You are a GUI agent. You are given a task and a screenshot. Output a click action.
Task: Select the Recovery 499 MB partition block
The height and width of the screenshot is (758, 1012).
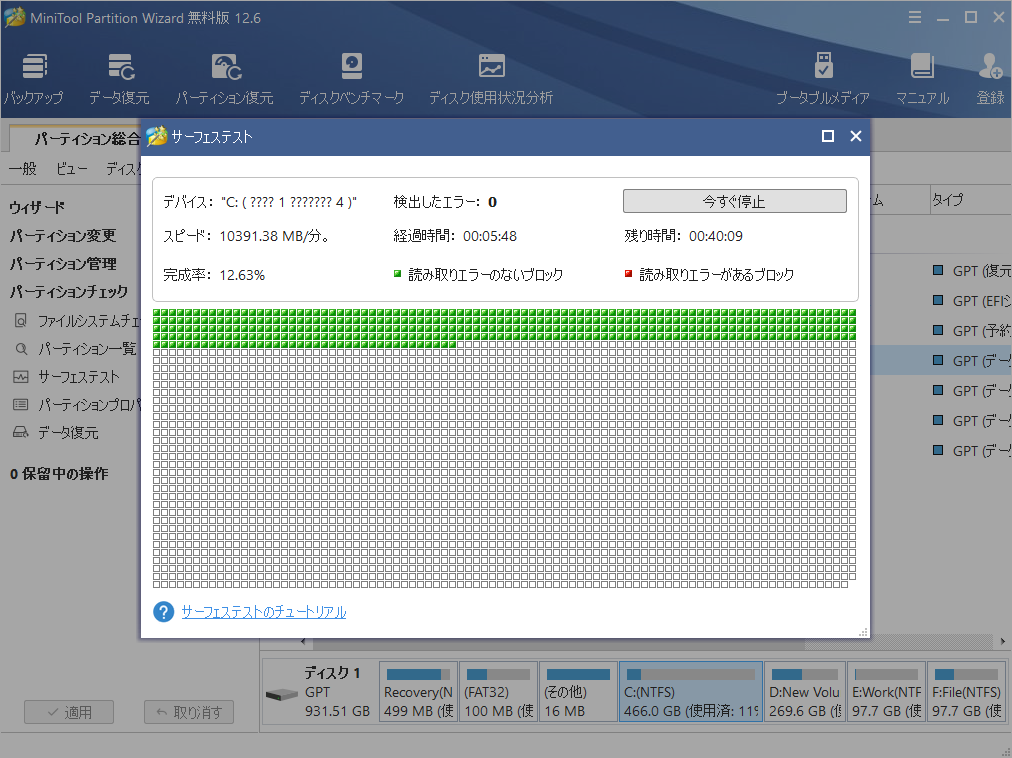coord(418,691)
